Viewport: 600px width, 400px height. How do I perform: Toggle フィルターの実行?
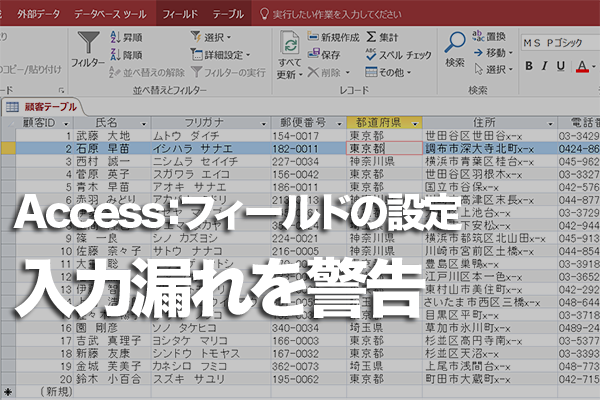point(228,72)
